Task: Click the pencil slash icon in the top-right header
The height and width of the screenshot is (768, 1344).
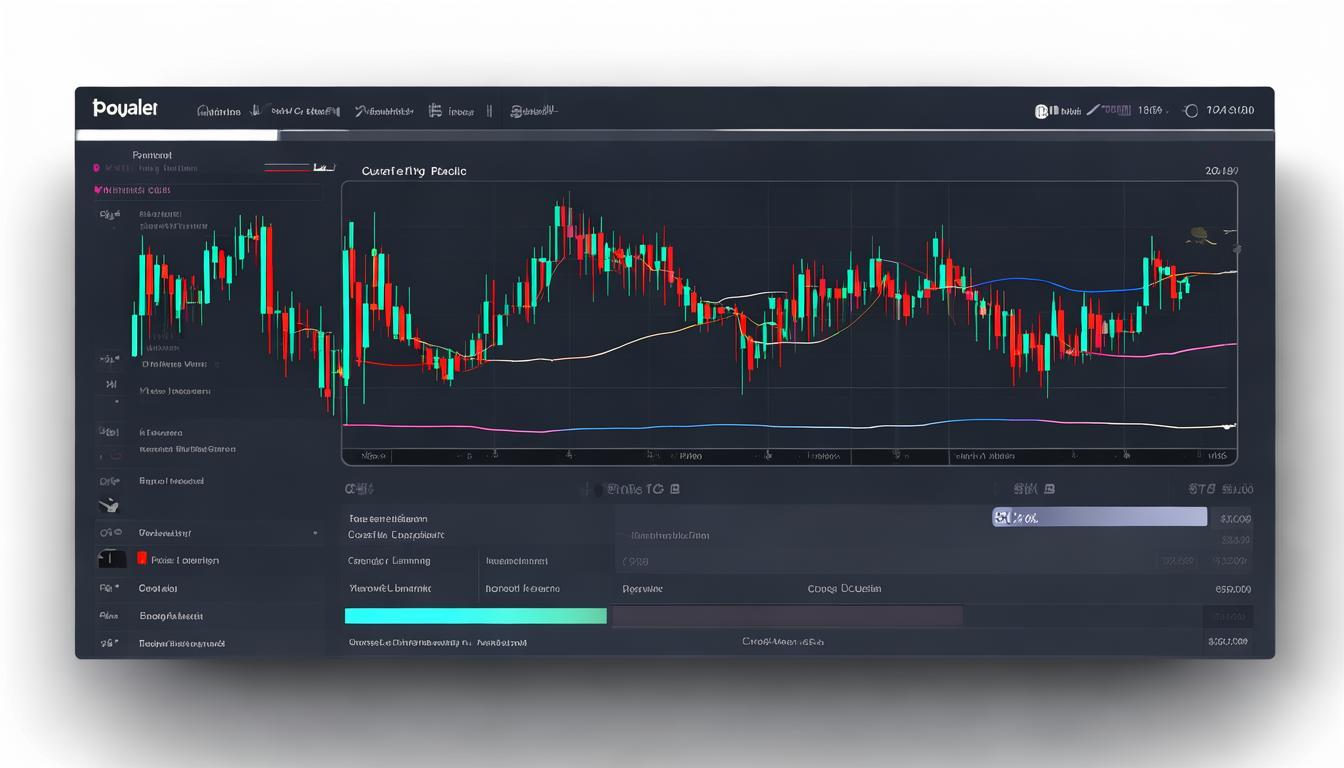Action: point(1093,110)
